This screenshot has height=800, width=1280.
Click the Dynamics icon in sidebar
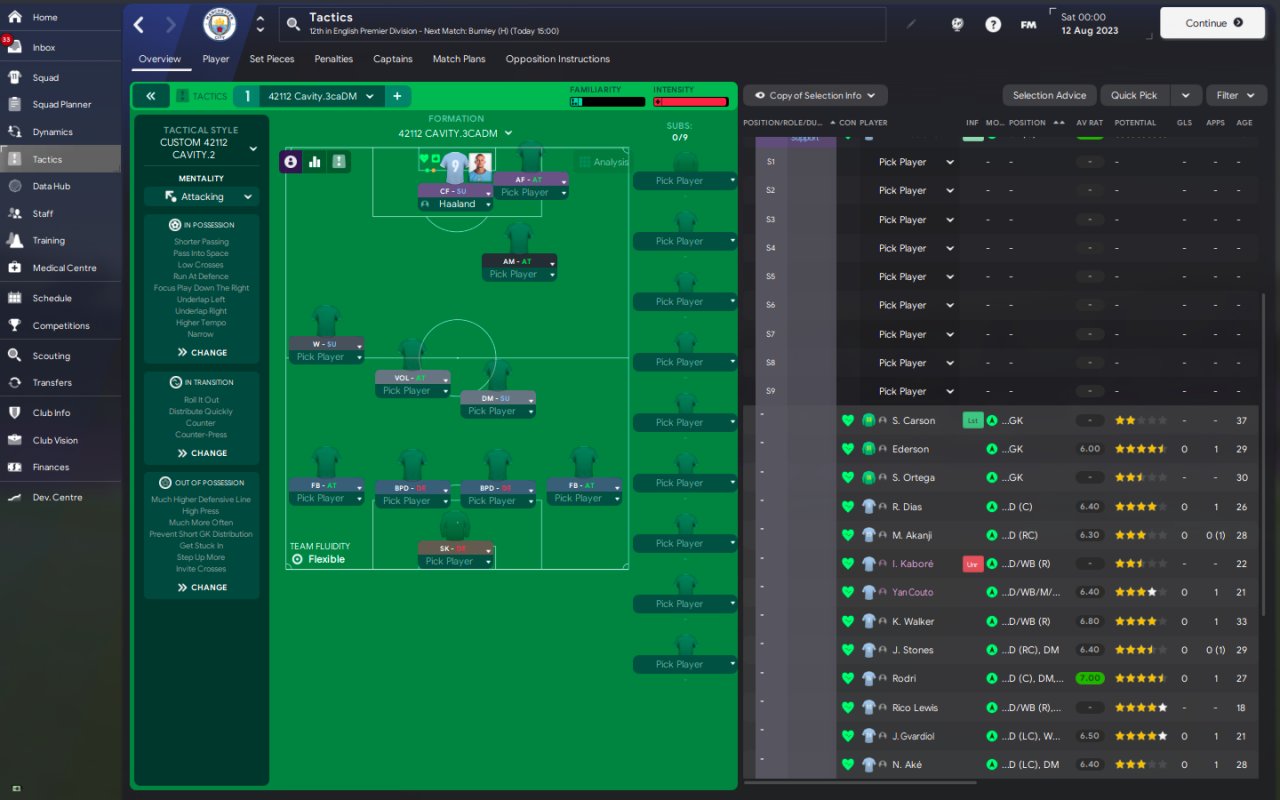(x=15, y=131)
